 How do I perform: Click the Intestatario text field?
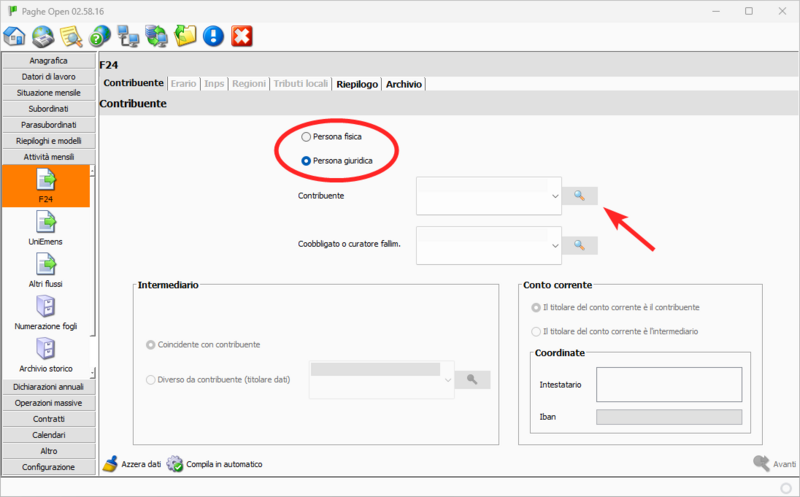point(667,383)
